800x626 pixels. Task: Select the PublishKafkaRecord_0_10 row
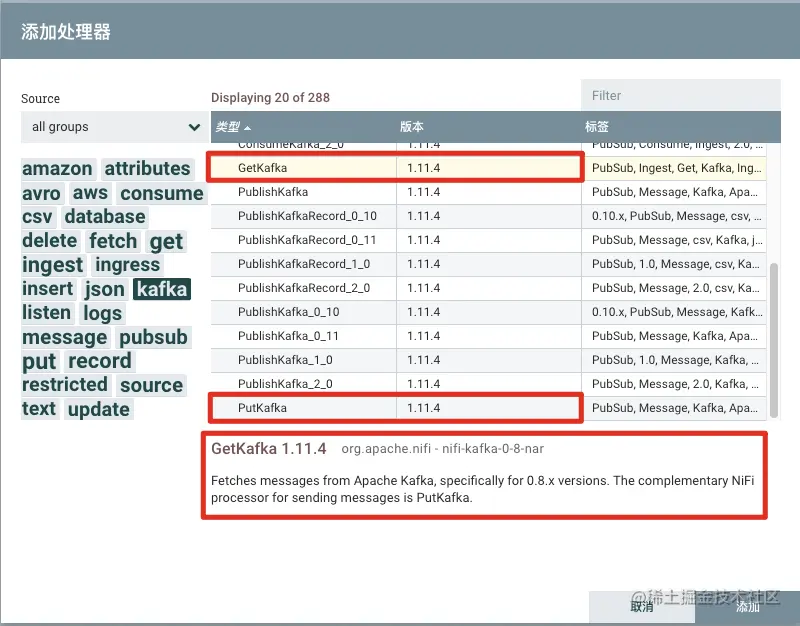point(488,216)
